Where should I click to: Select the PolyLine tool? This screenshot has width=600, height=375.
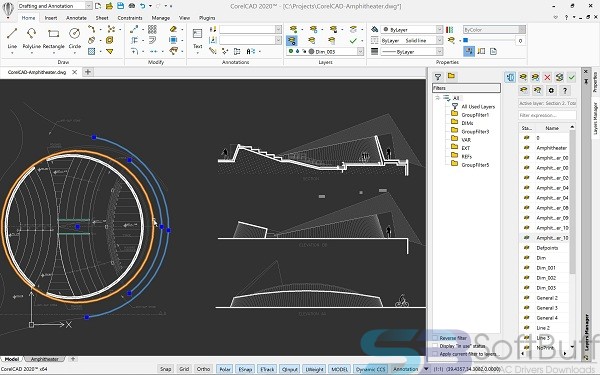point(31,38)
